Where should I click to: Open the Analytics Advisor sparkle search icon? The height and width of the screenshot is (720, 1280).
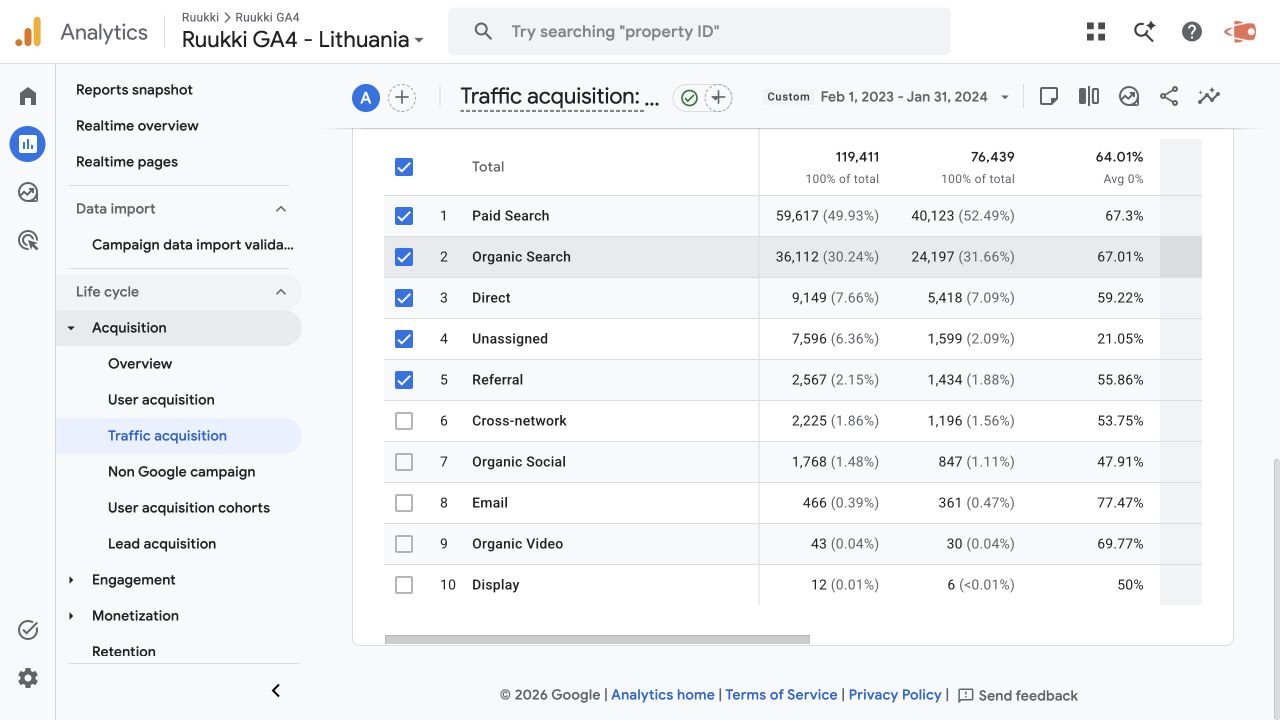tap(1144, 32)
